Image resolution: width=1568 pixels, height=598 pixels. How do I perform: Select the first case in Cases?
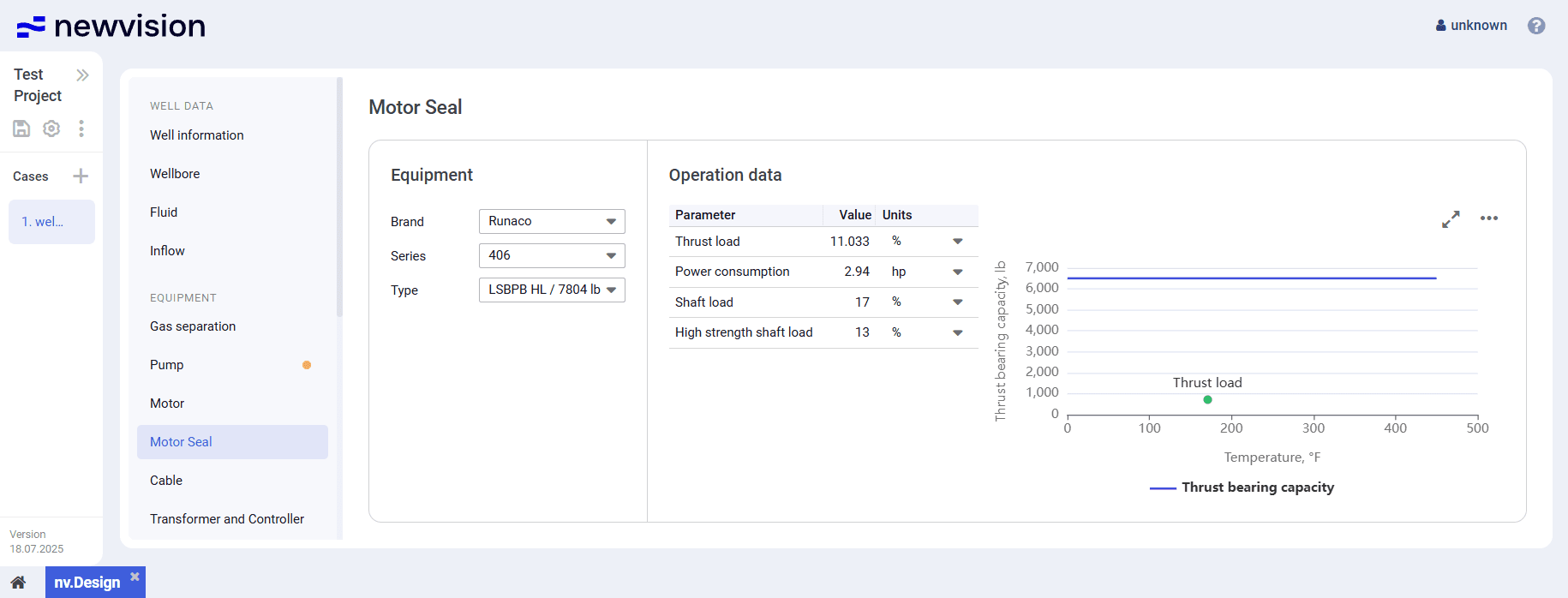pos(51,222)
